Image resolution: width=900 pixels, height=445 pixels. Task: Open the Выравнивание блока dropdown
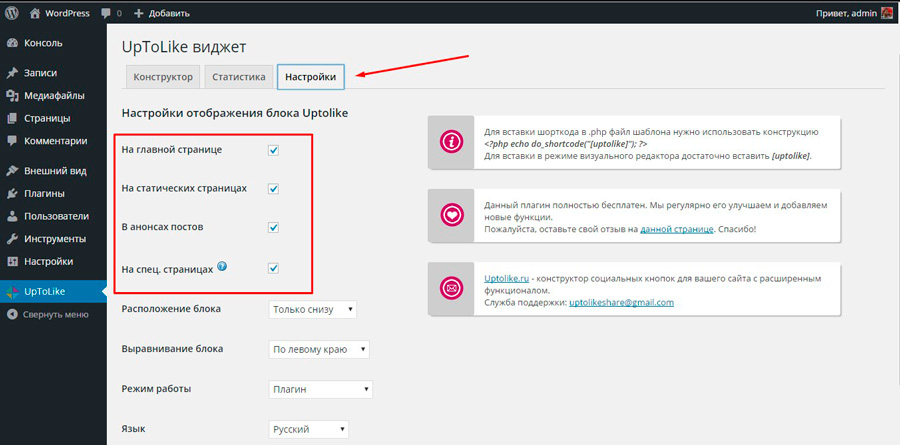[319, 349]
